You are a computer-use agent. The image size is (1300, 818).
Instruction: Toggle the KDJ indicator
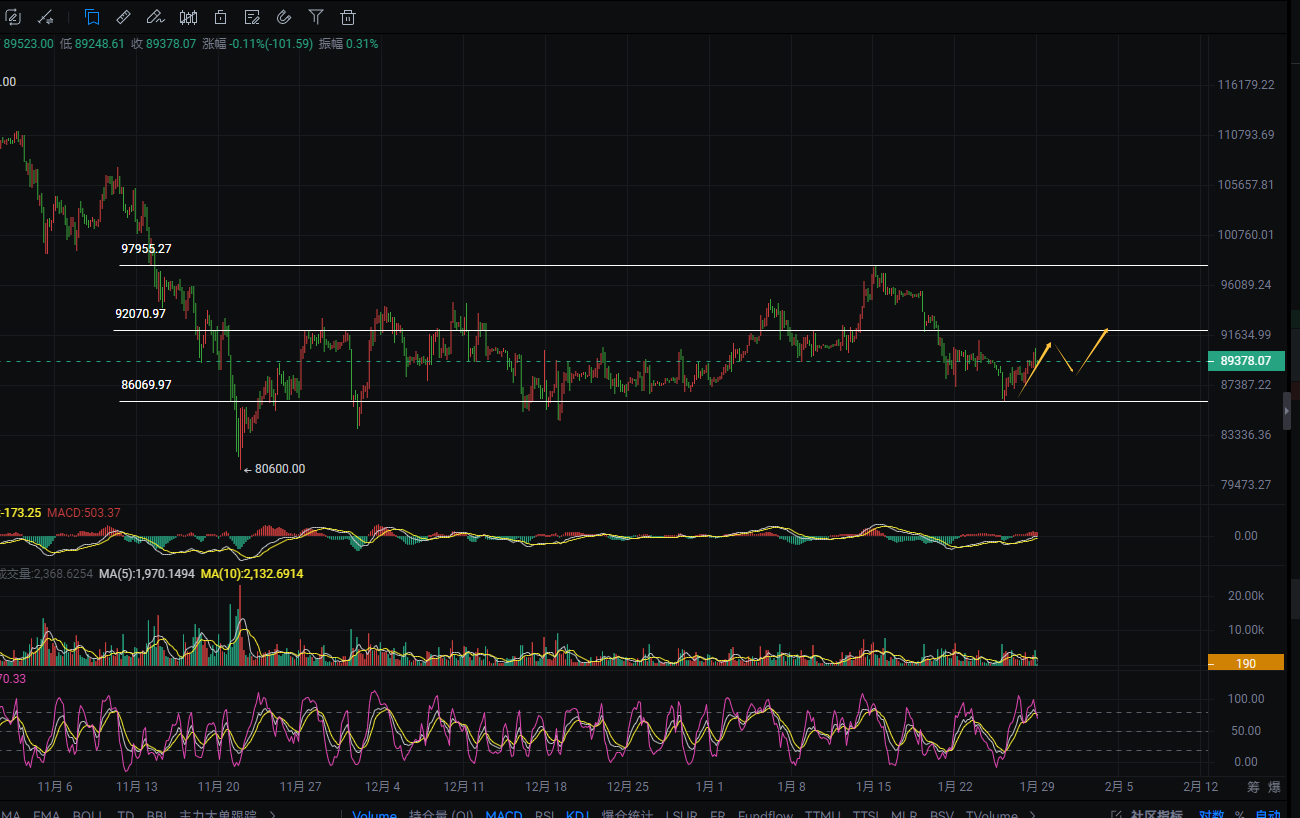578,814
